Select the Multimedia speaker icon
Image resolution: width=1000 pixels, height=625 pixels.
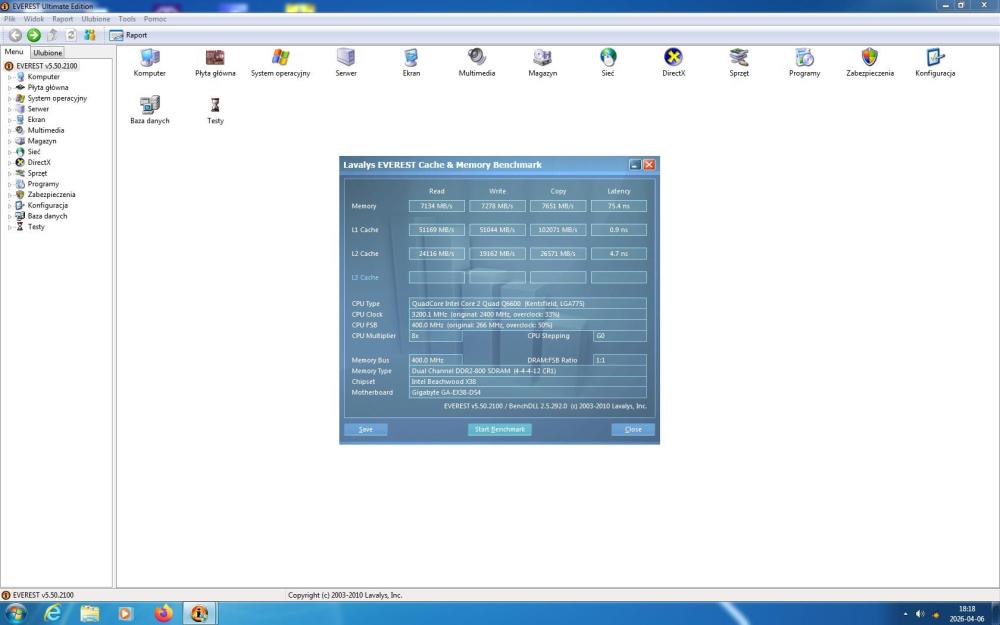[x=477, y=58]
